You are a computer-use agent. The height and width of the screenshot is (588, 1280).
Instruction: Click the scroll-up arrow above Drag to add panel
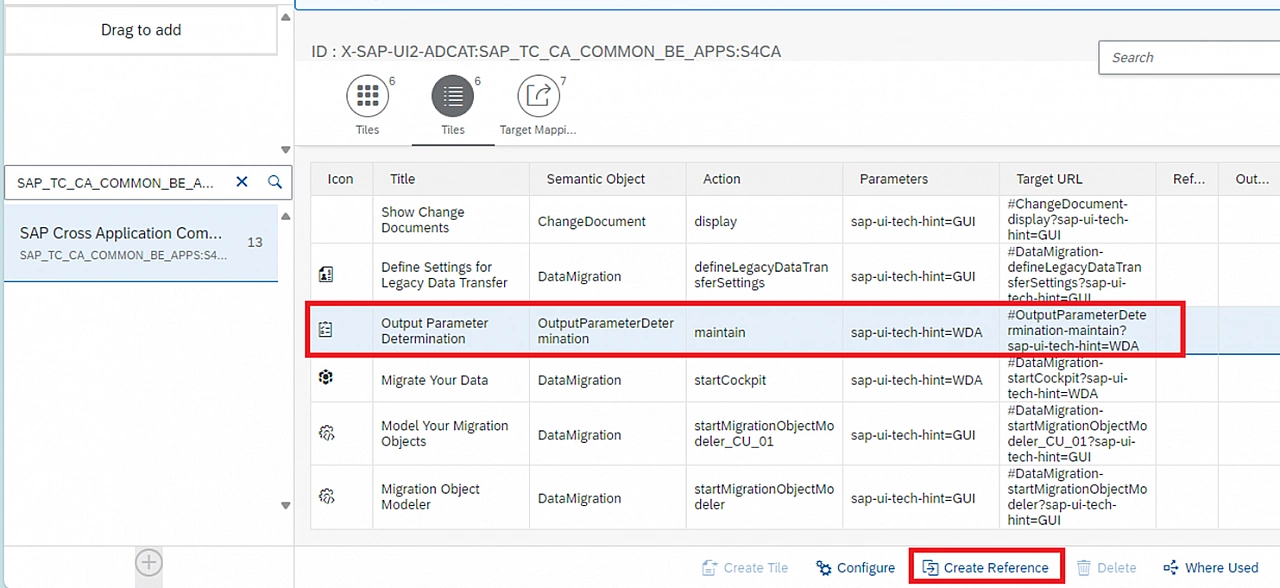point(286,17)
